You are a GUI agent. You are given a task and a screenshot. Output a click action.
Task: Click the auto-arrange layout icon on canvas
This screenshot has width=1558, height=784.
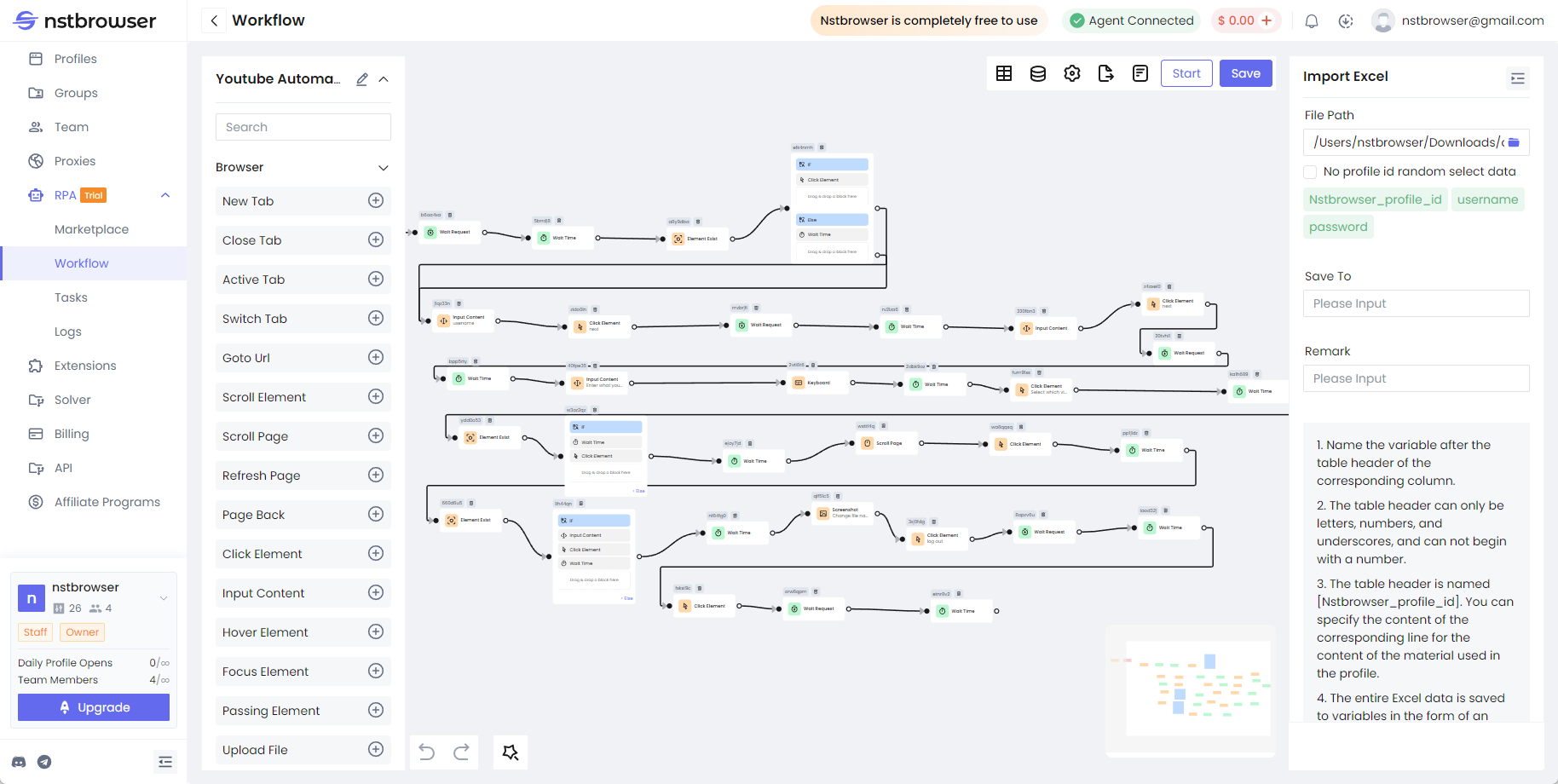(511, 752)
